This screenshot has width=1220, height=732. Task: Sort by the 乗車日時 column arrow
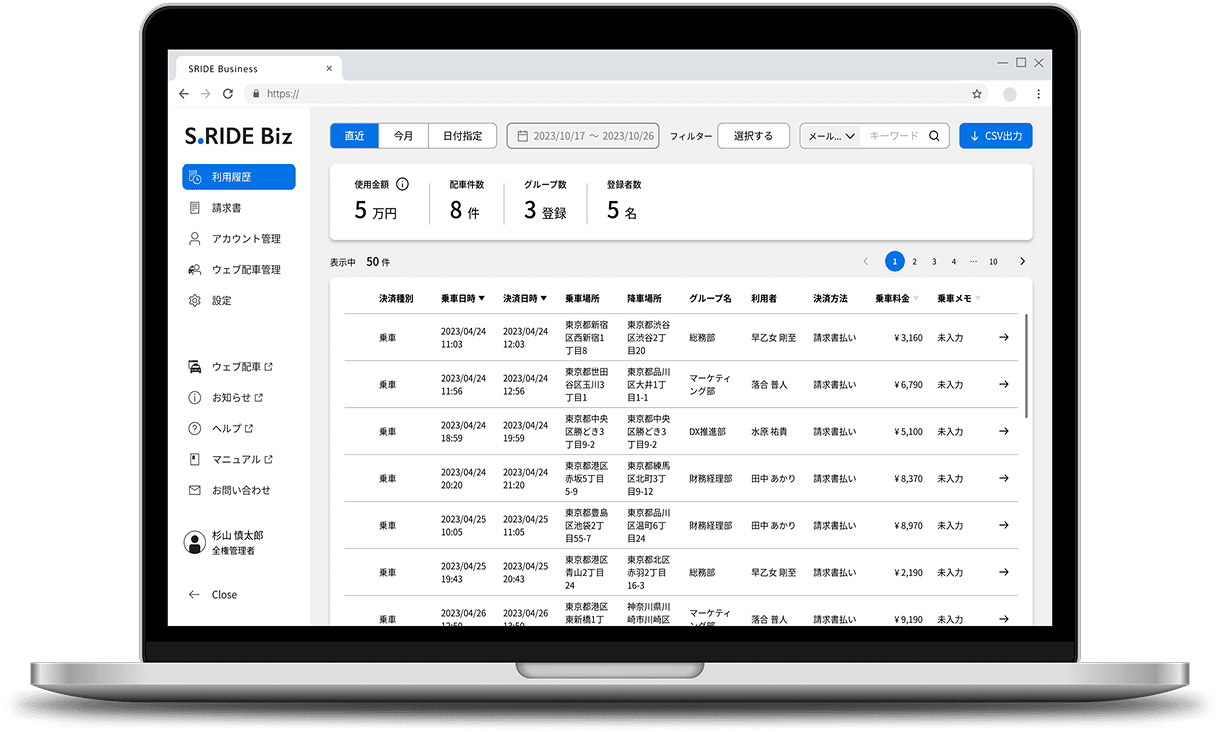[481, 298]
